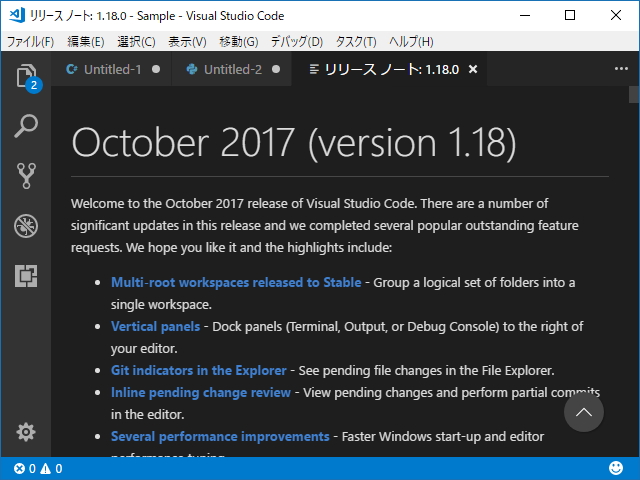Open the 移動(G) menu
Screen dimensions: 640x480
pyautogui.click(x=239, y=42)
